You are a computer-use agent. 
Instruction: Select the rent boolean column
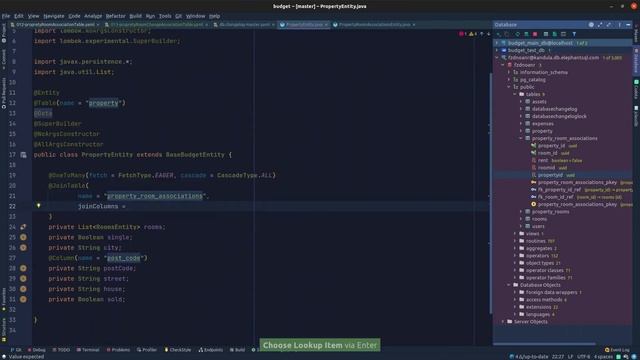click(543, 160)
